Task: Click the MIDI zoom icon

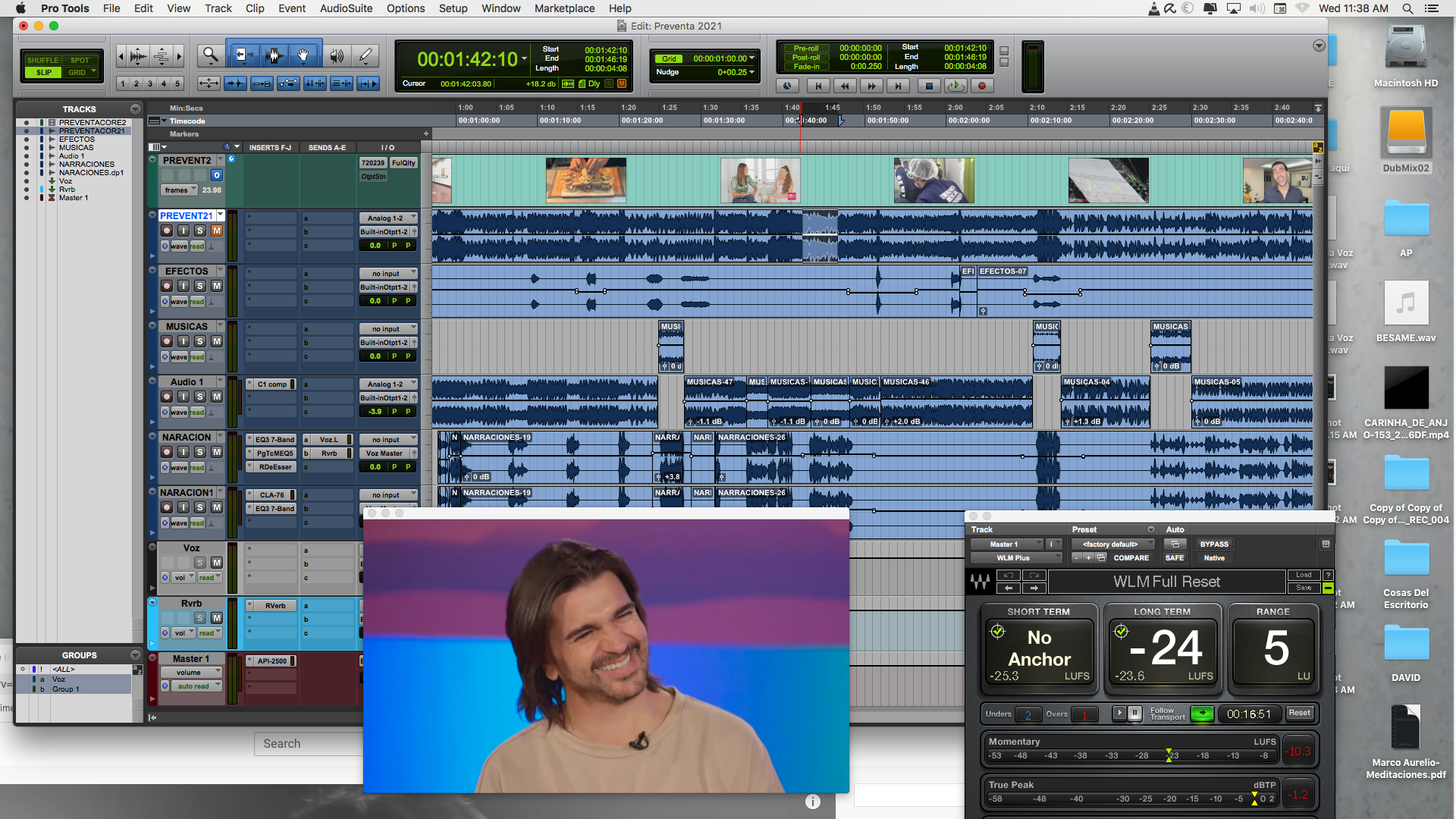Action: click(162, 56)
